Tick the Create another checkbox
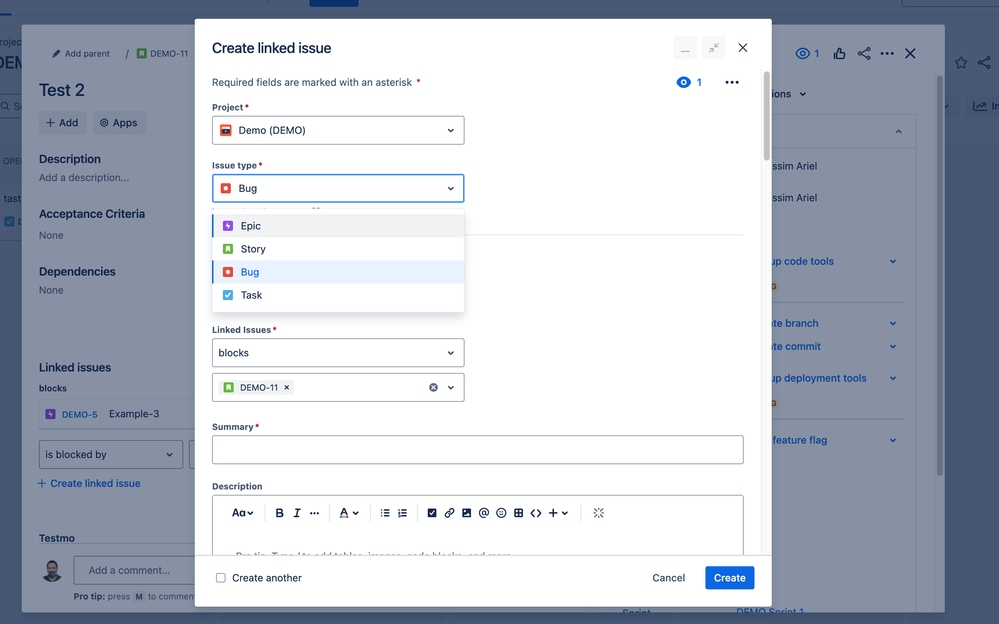Image resolution: width=999 pixels, height=624 pixels. tap(220, 578)
